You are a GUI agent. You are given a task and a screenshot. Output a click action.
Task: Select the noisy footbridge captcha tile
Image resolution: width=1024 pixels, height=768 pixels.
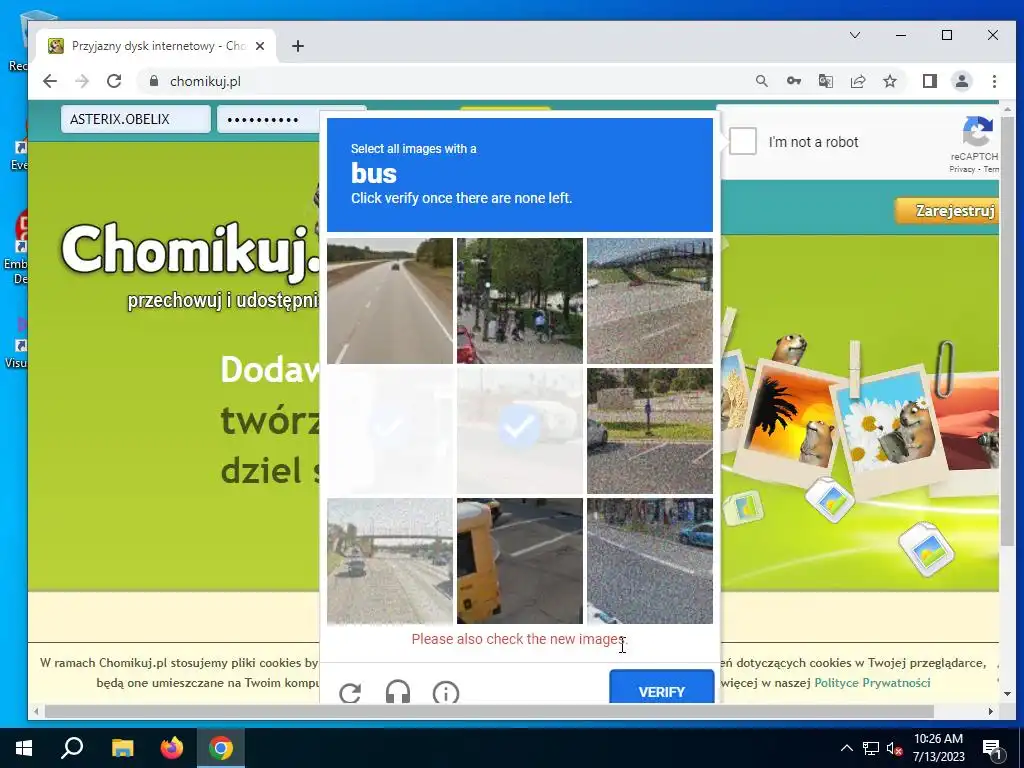click(650, 300)
